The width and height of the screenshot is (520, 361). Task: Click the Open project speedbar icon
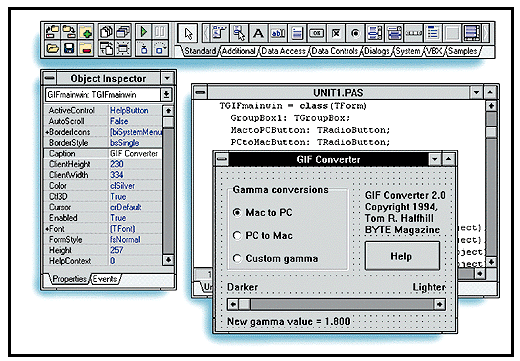click(53, 32)
